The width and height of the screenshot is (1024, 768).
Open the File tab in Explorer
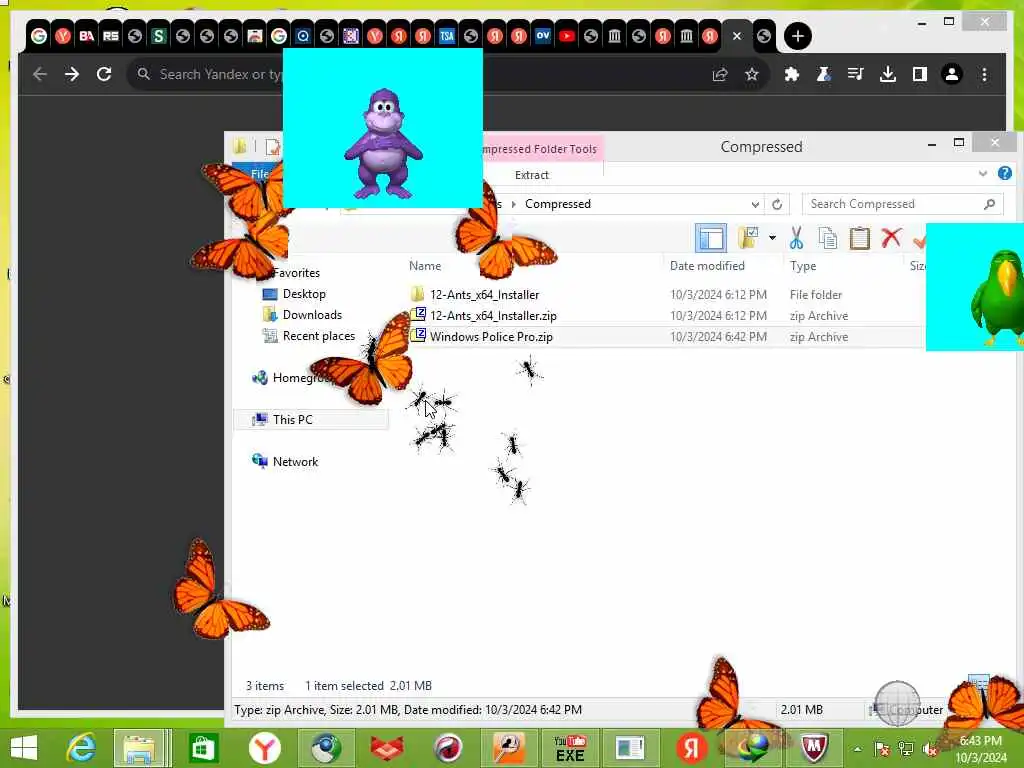(259, 174)
